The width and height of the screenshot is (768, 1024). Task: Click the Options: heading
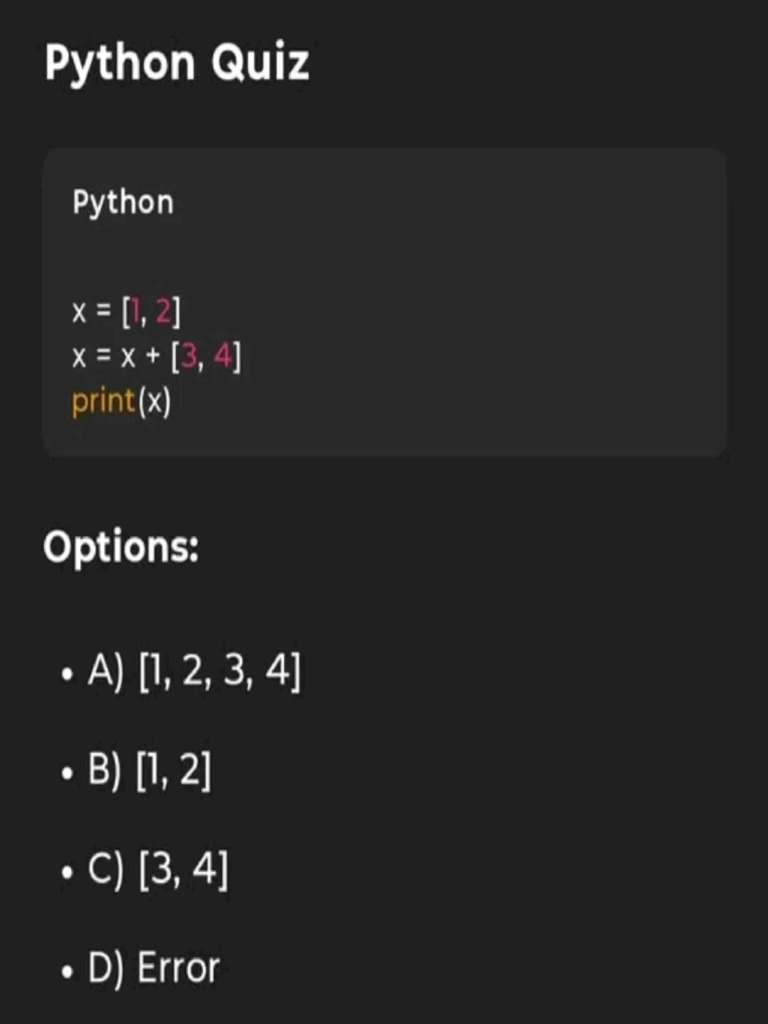pyautogui.click(x=121, y=547)
